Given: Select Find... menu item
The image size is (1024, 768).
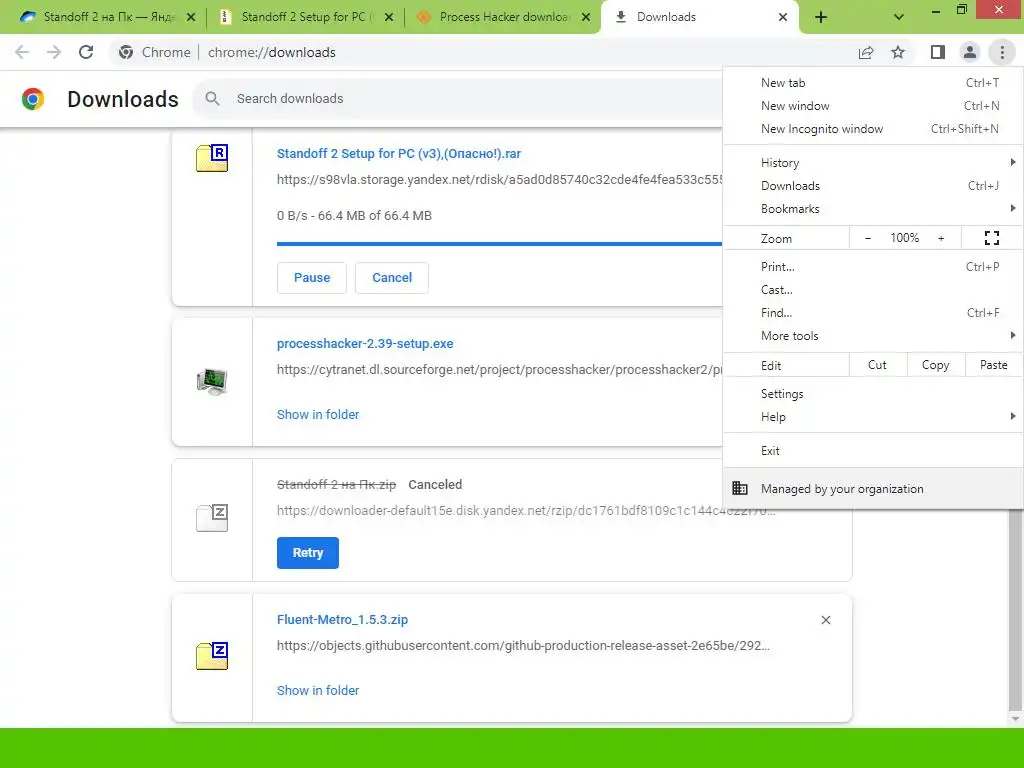Looking at the screenshot, I should (x=873, y=313).
